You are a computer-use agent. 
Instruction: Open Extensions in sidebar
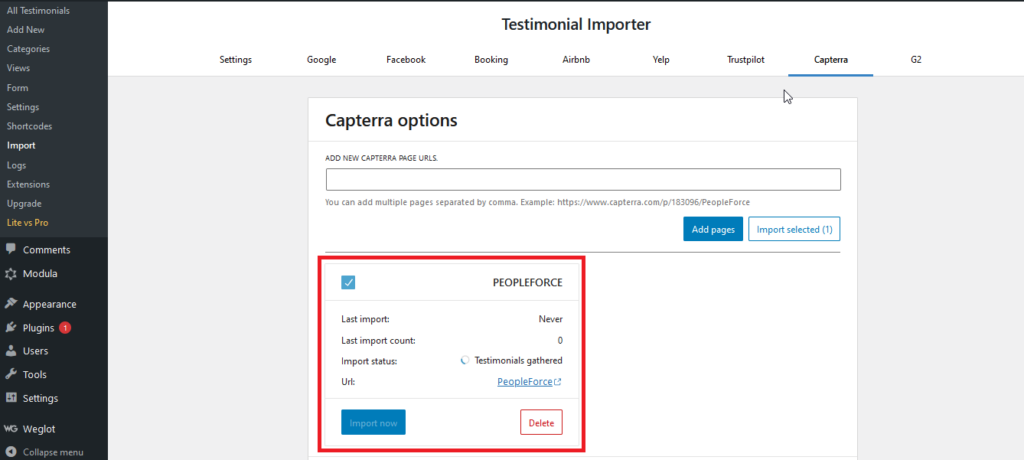click(28, 184)
